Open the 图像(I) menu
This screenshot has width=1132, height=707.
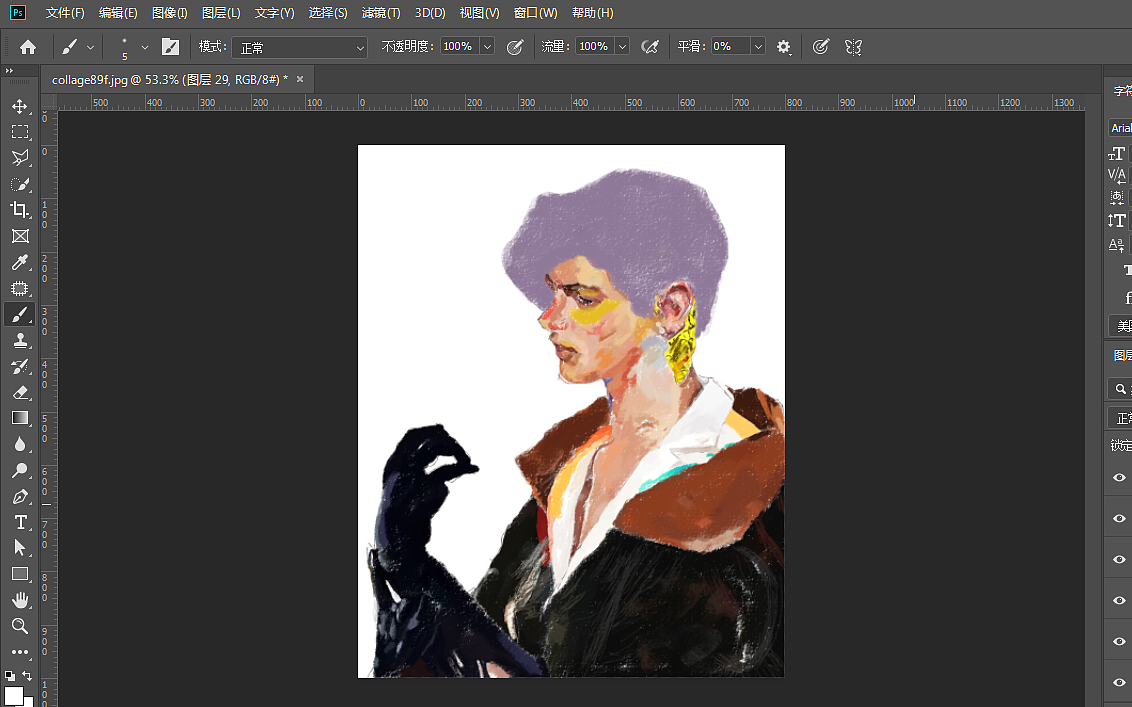170,13
